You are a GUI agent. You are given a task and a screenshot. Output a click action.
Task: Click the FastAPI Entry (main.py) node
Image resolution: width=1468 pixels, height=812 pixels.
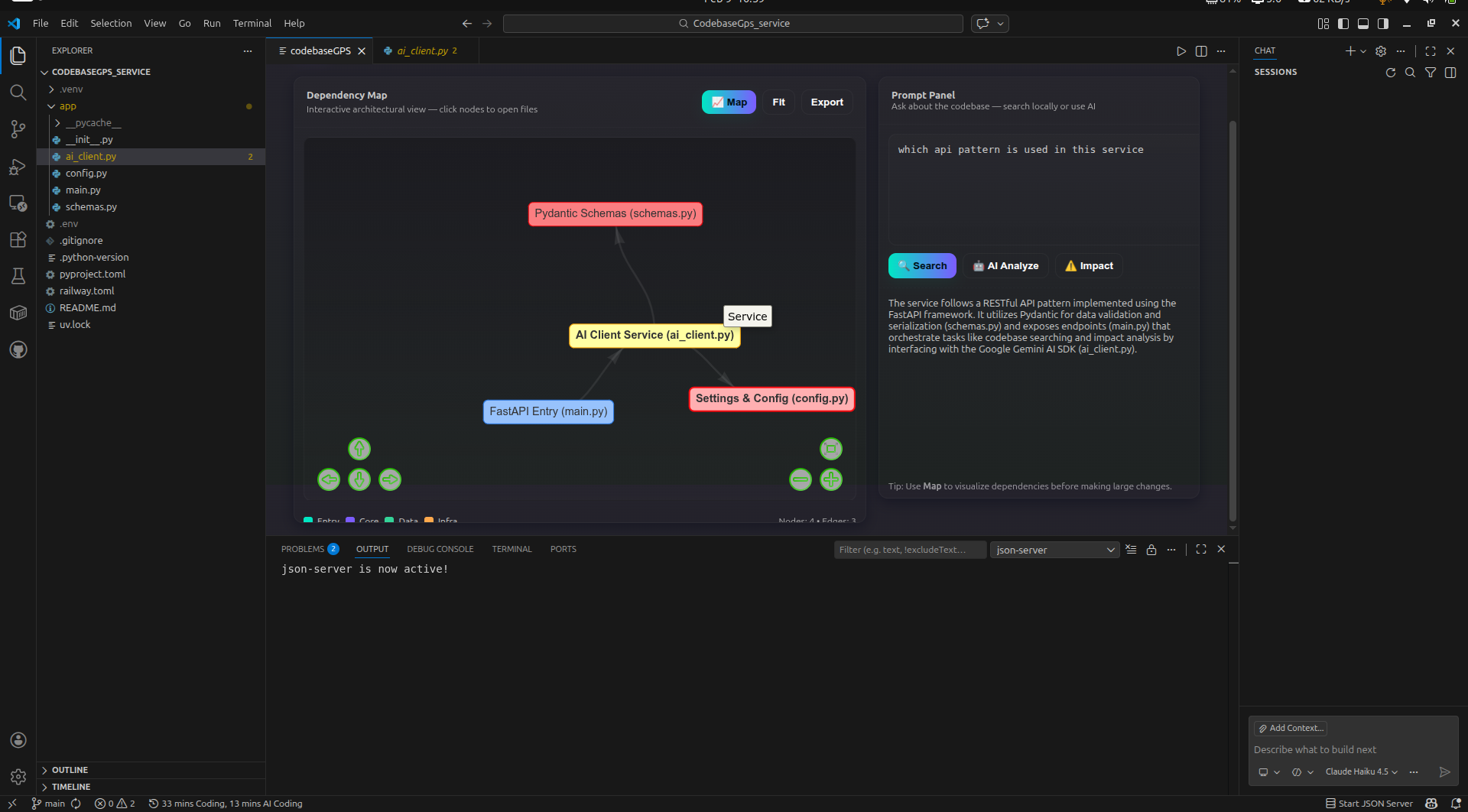pos(548,412)
